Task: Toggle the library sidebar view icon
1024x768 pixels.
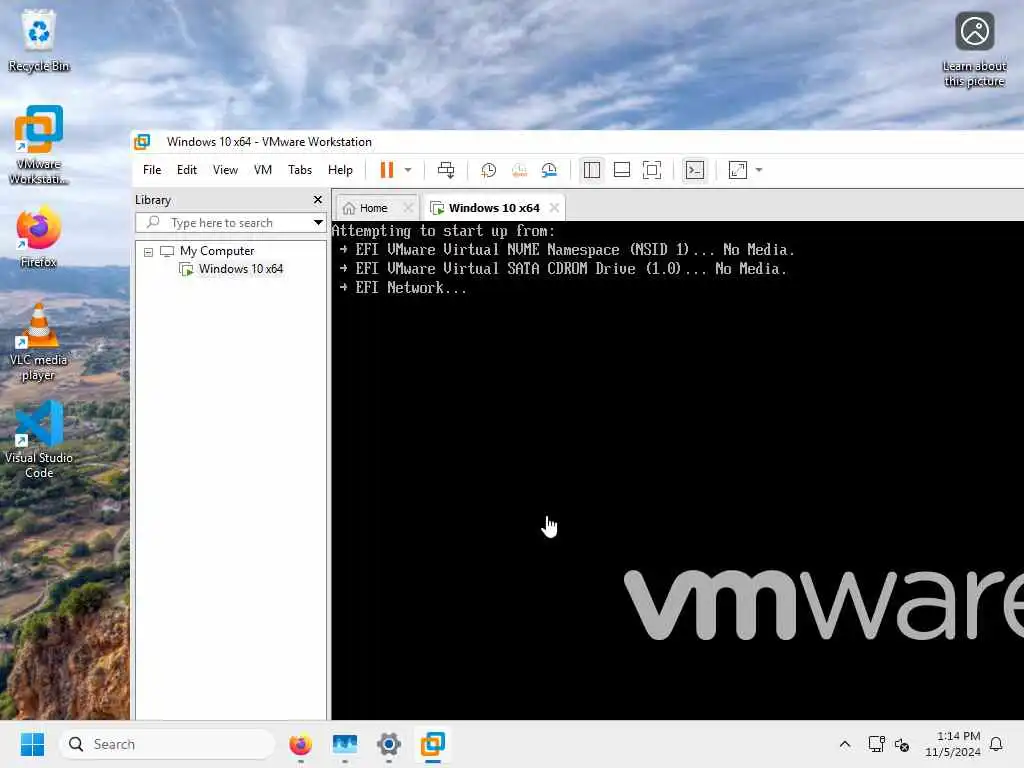Action: point(592,170)
